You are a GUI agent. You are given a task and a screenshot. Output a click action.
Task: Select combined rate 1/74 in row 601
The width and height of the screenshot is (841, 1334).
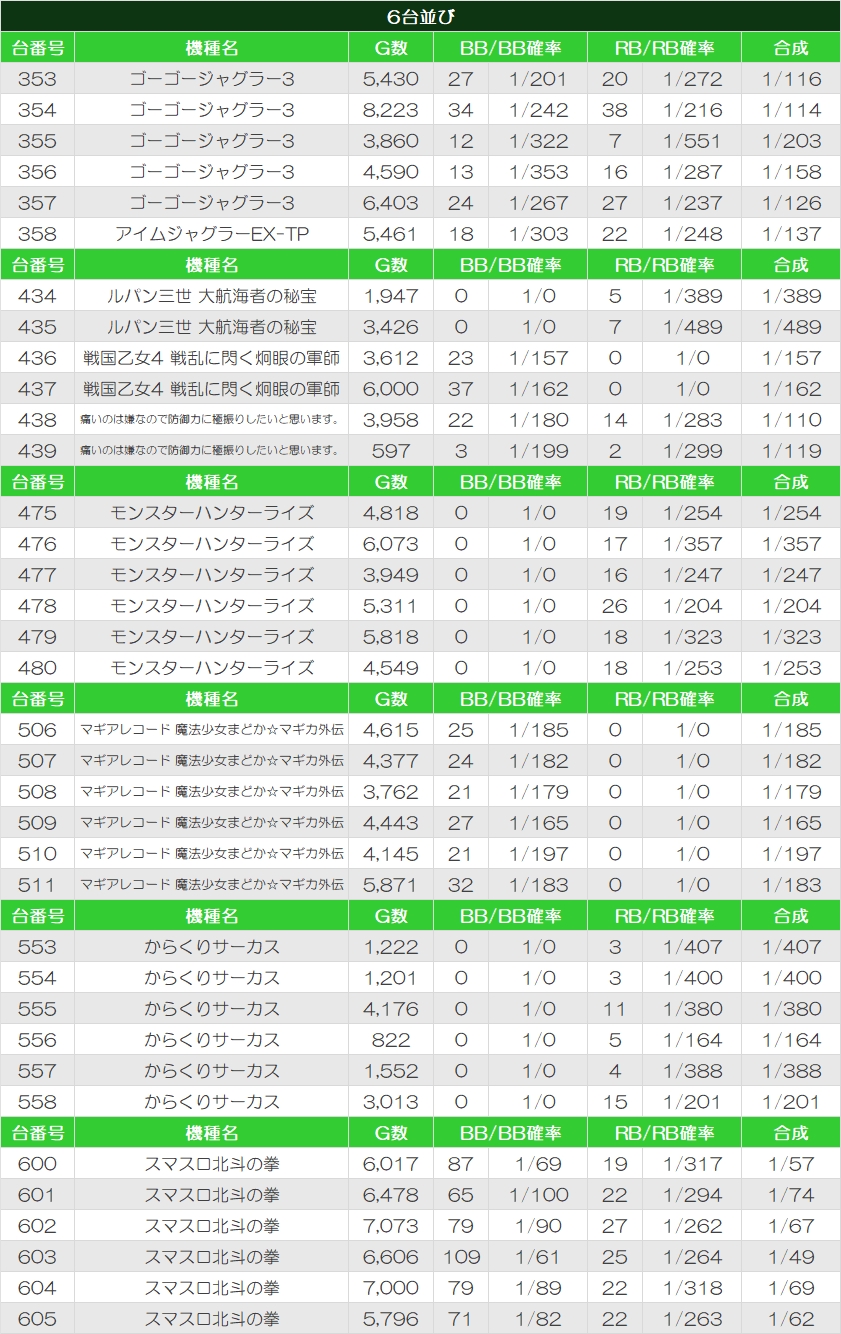coord(790,1195)
